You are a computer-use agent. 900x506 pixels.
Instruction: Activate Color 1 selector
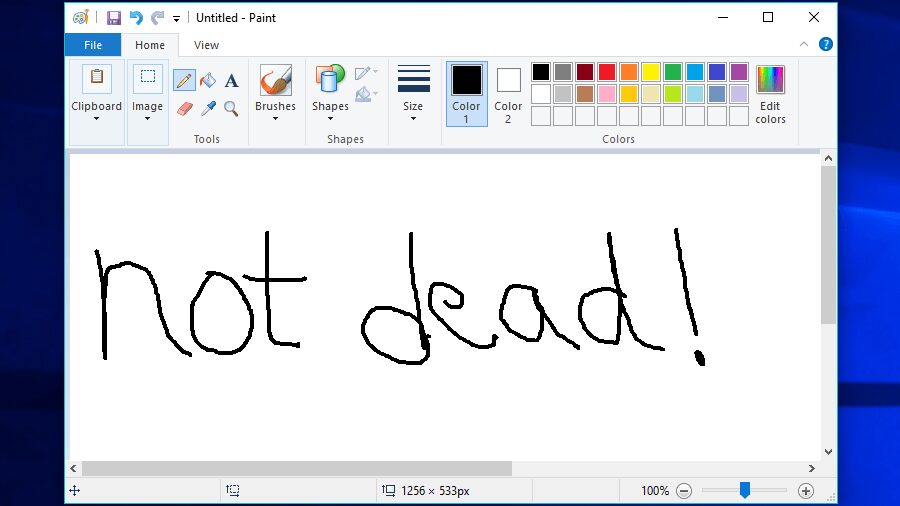point(466,94)
